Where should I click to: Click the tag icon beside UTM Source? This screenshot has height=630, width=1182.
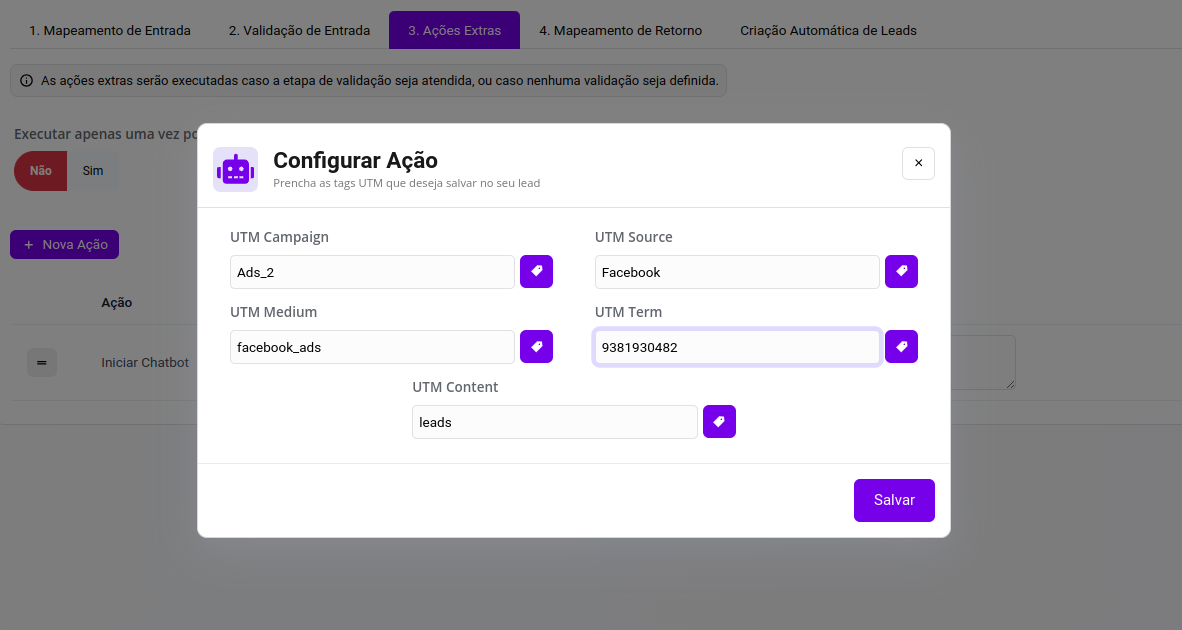[901, 271]
